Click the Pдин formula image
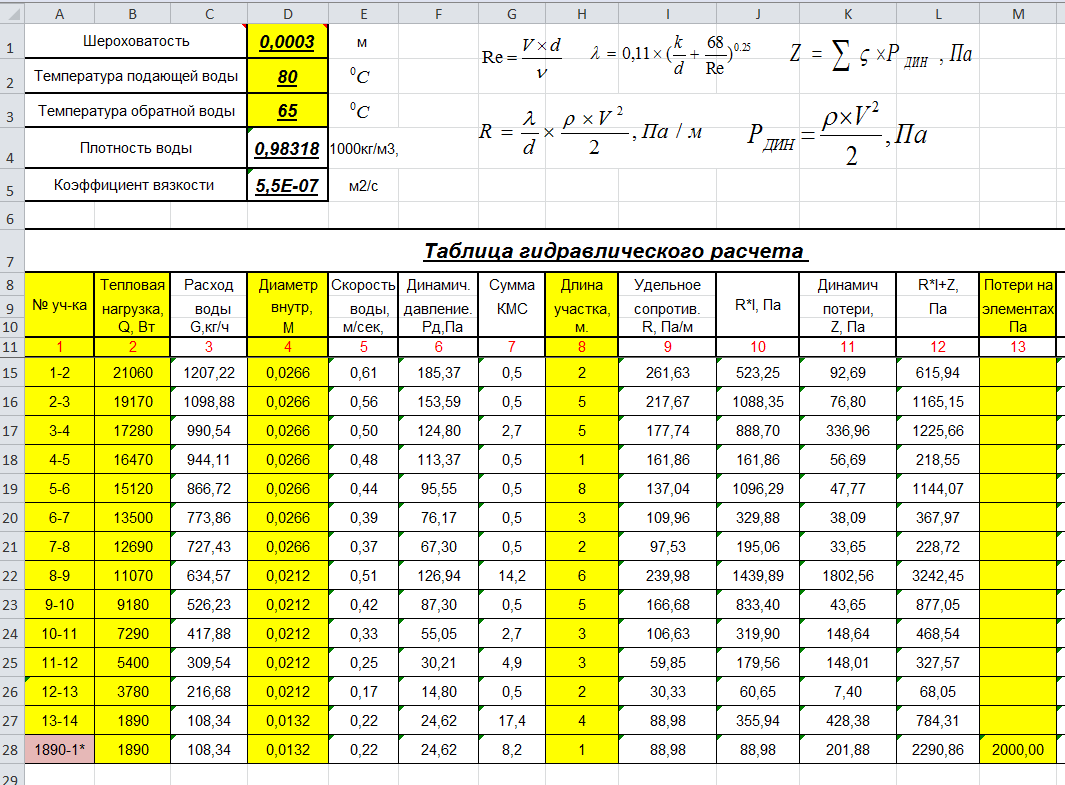 pos(837,134)
